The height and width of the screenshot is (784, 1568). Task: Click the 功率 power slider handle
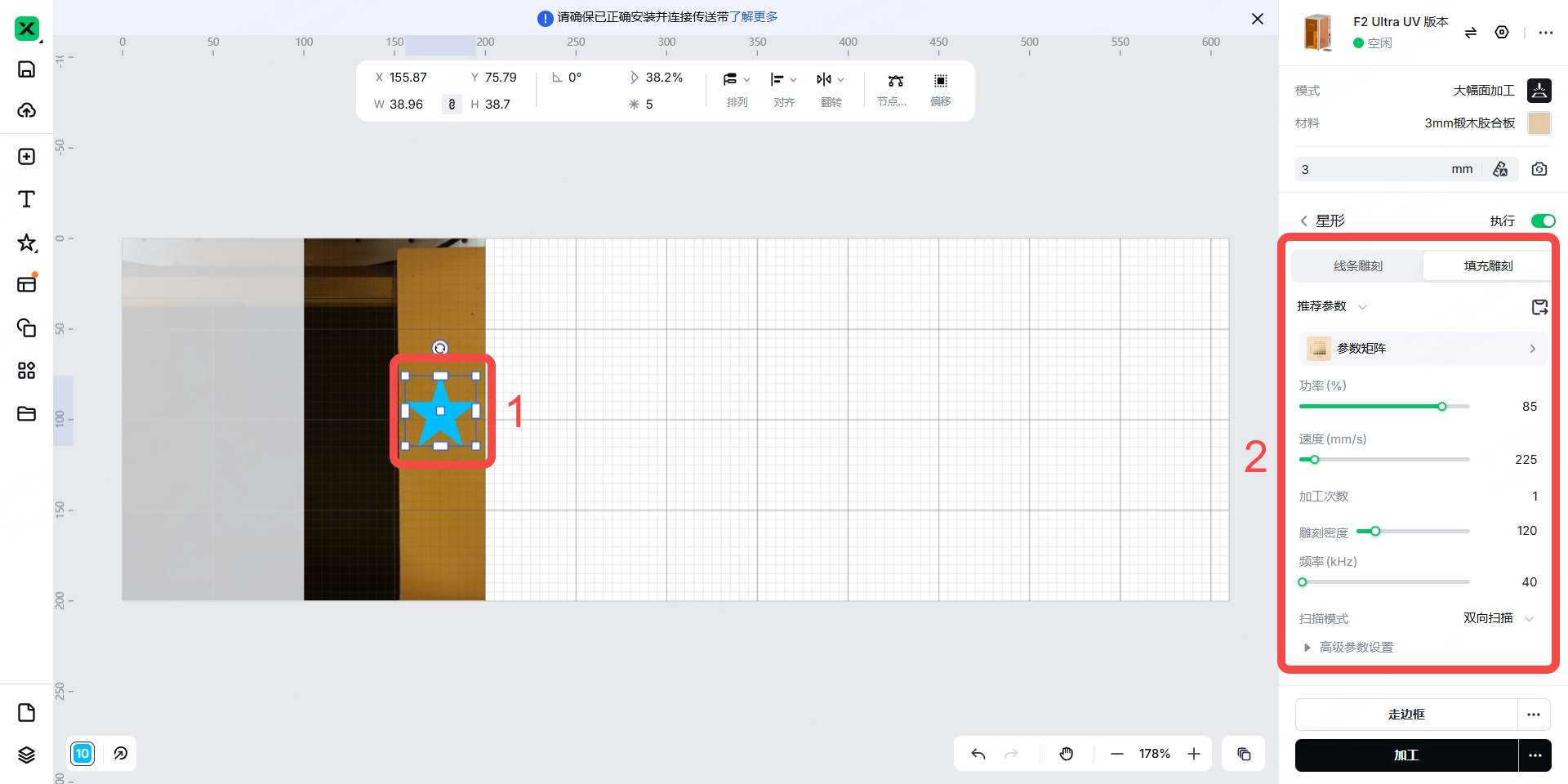coord(1441,407)
